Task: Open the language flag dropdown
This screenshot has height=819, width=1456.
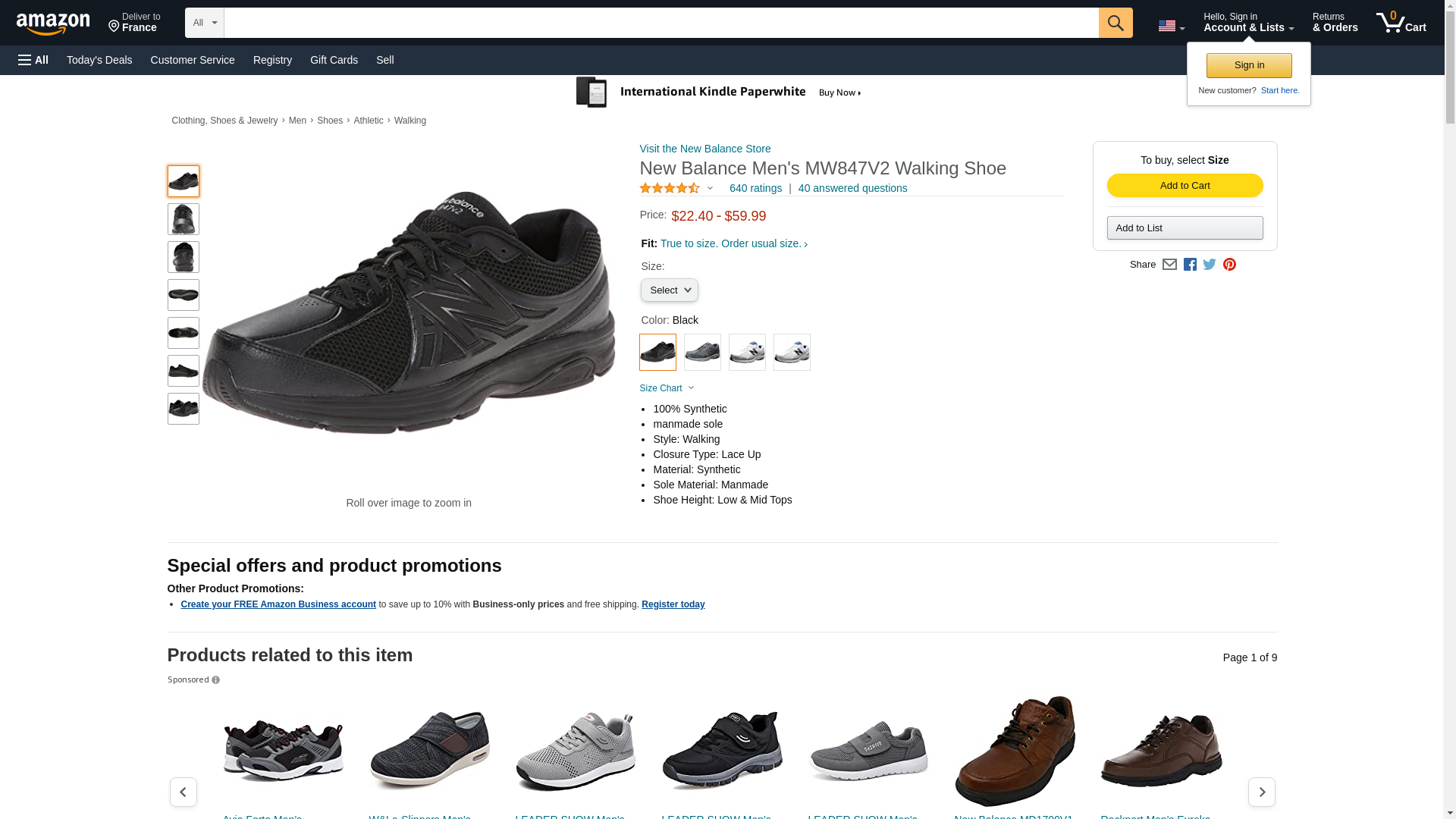Action: (1171, 26)
